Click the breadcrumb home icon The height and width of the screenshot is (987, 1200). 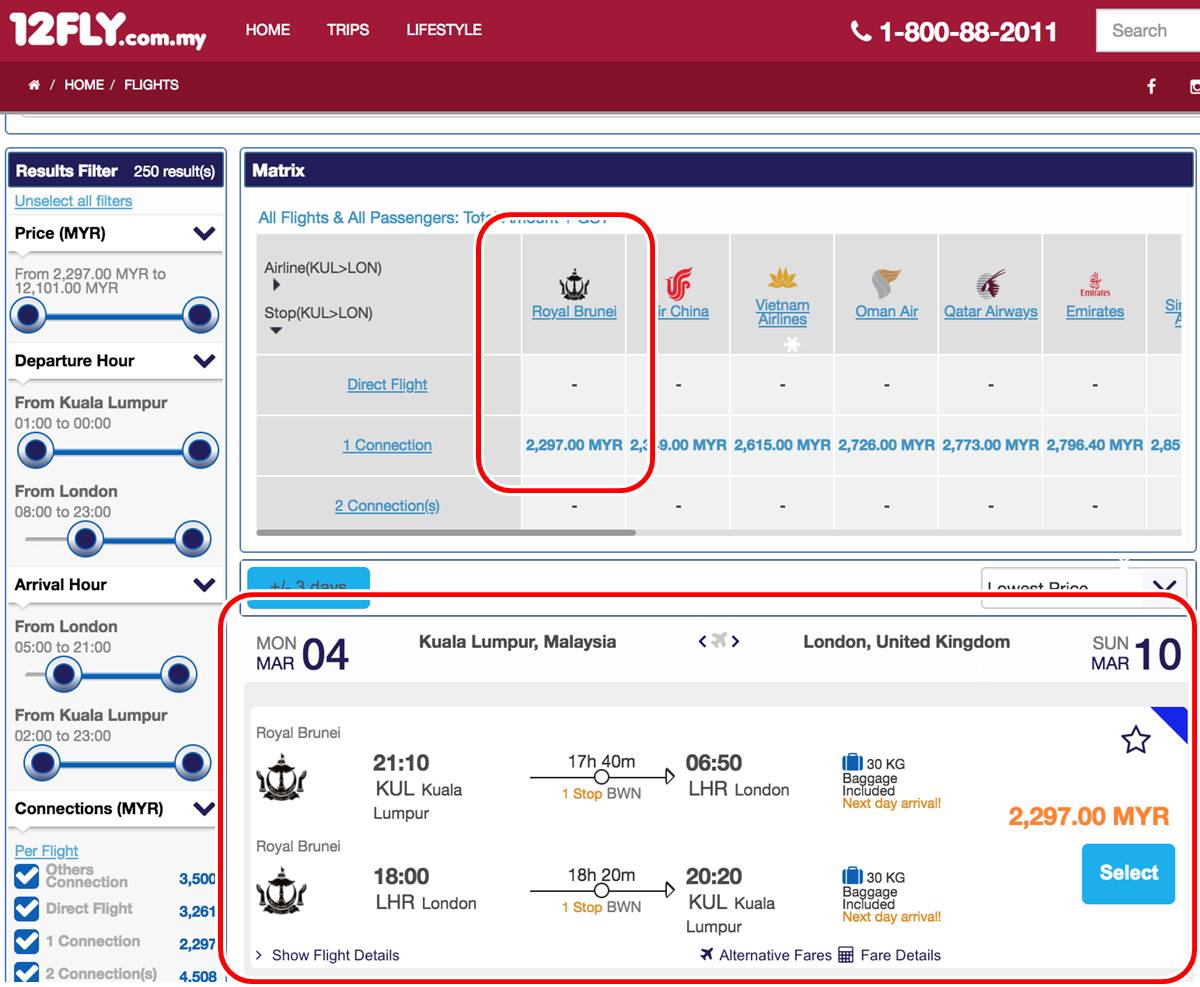coord(34,85)
